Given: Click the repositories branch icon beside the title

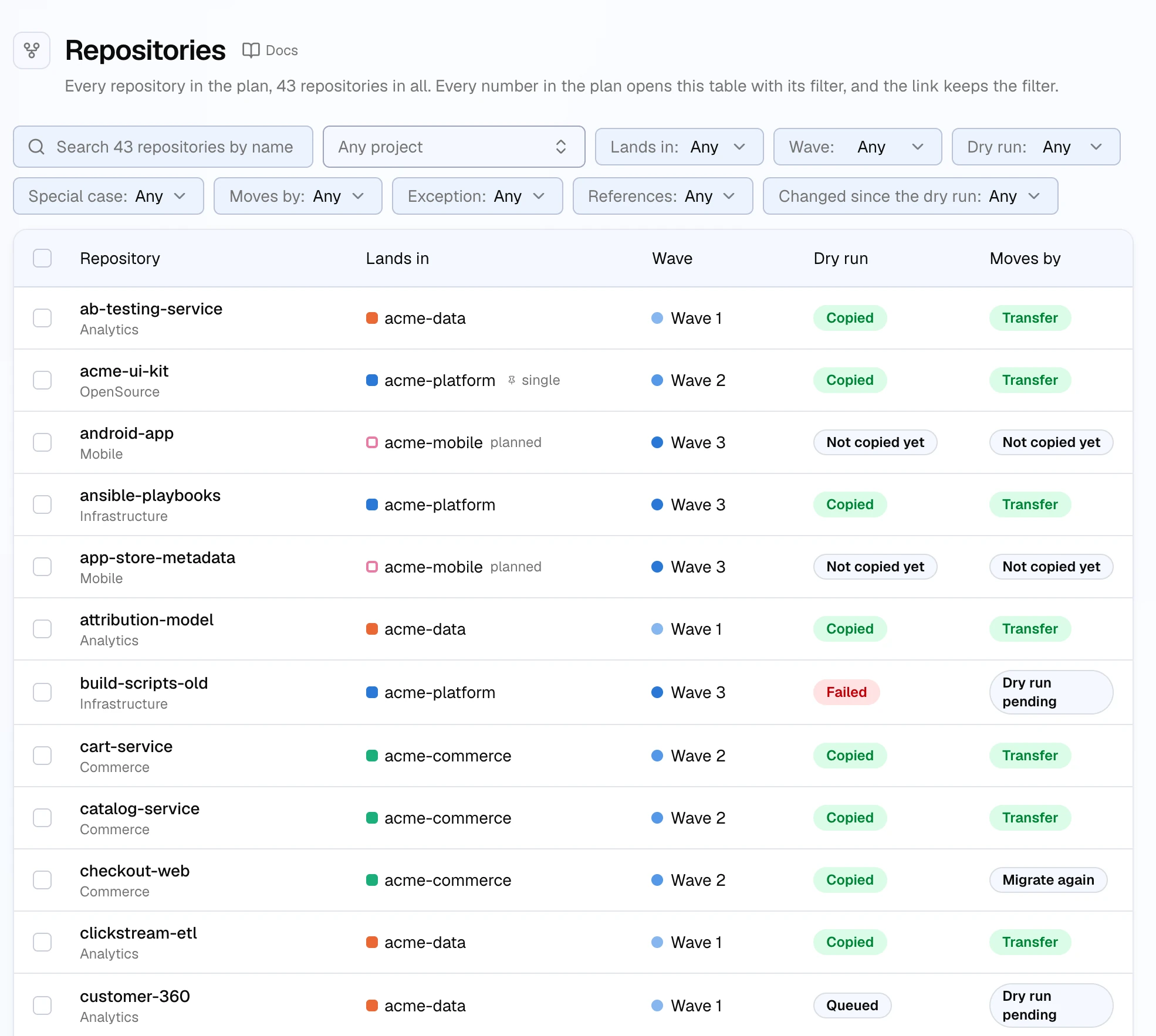Looking at the screenshot, I should click(x=32, y=50).
